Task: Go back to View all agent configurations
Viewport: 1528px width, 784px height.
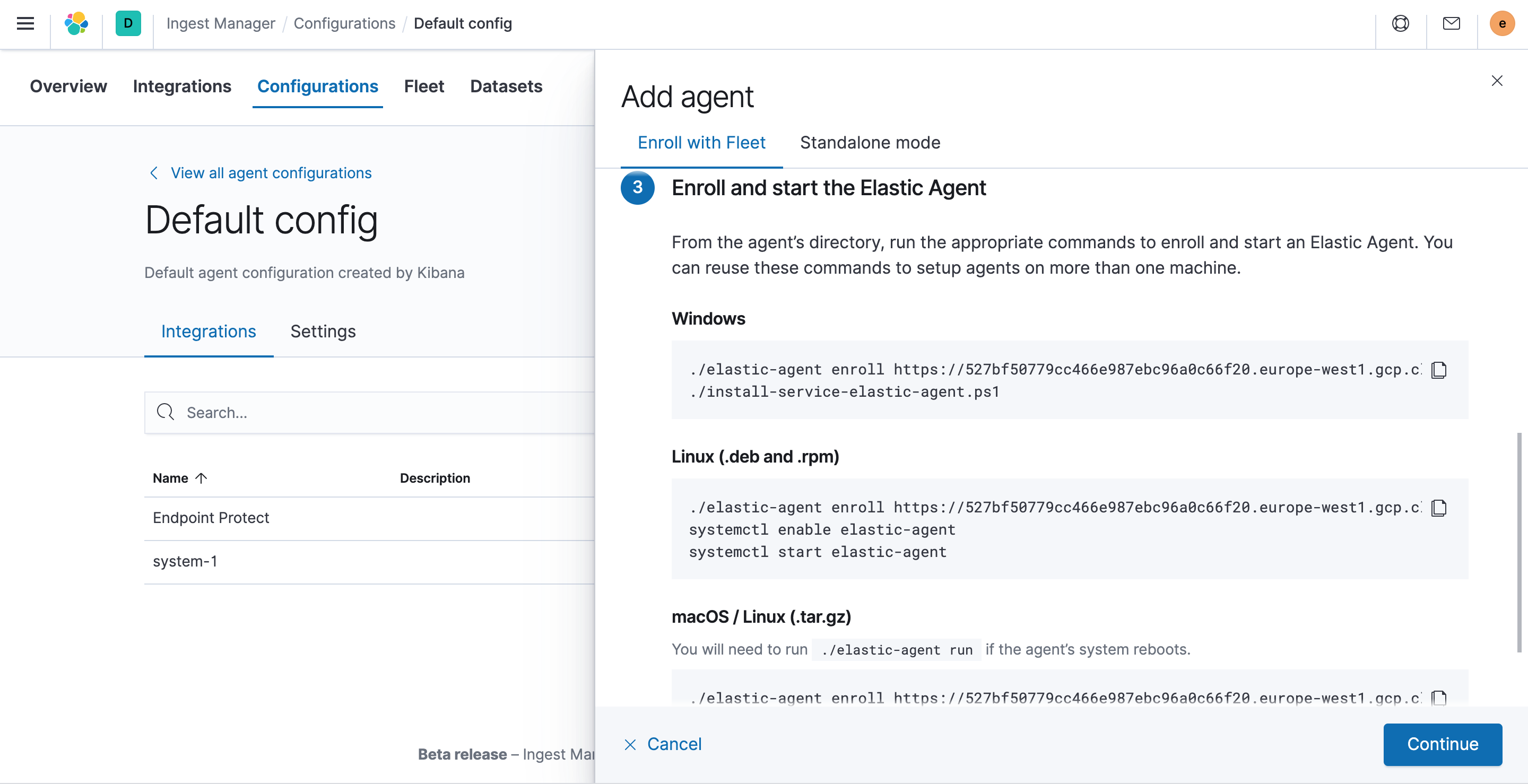Action: coord(271,172)
